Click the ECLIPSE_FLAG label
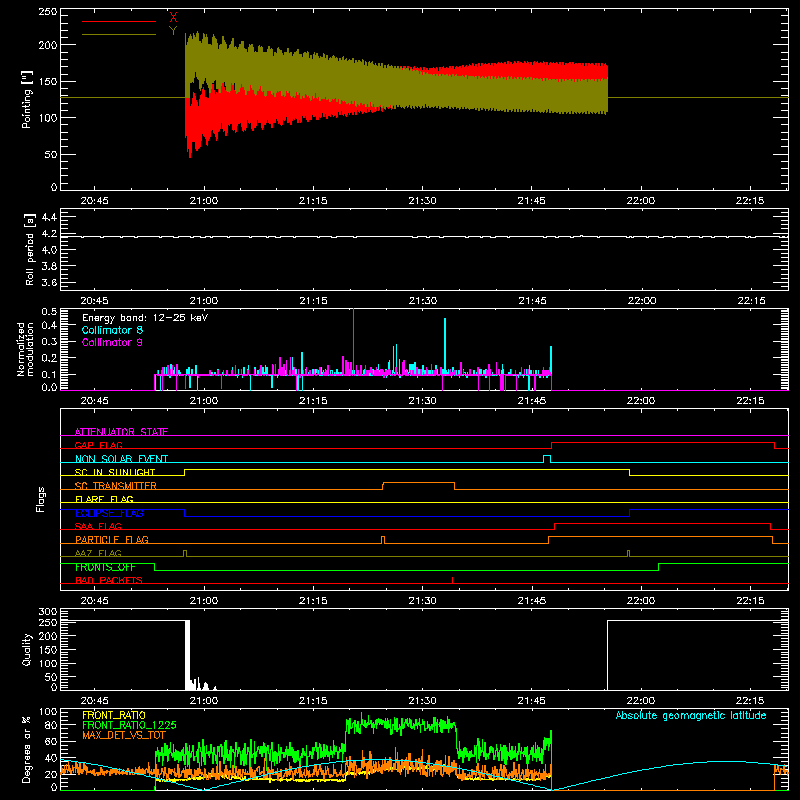 click(x=109, y=513)
